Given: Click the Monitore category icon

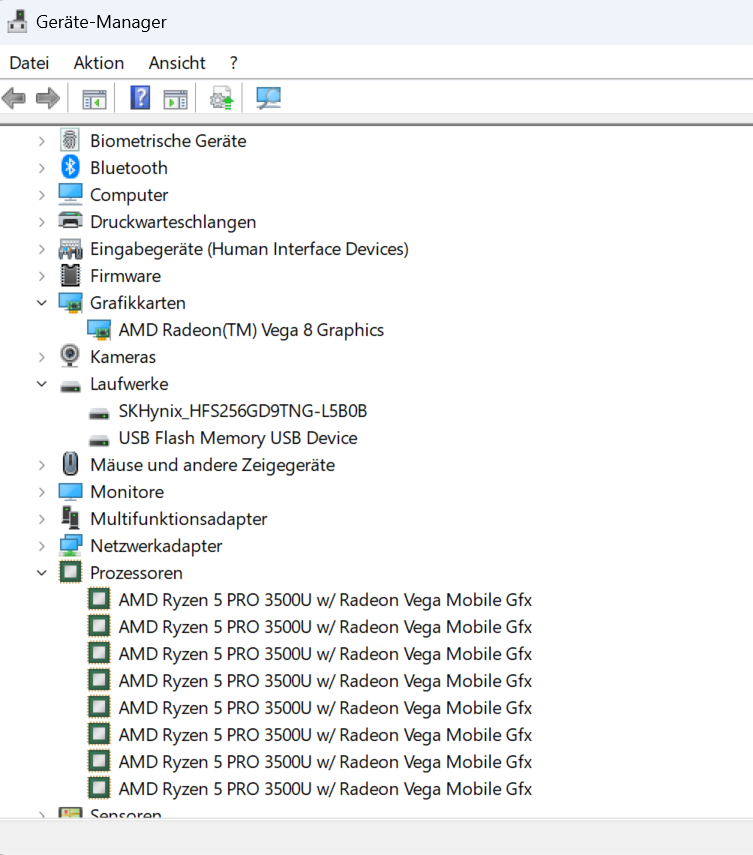Looking at the screenshot, I should coord(70,492).
